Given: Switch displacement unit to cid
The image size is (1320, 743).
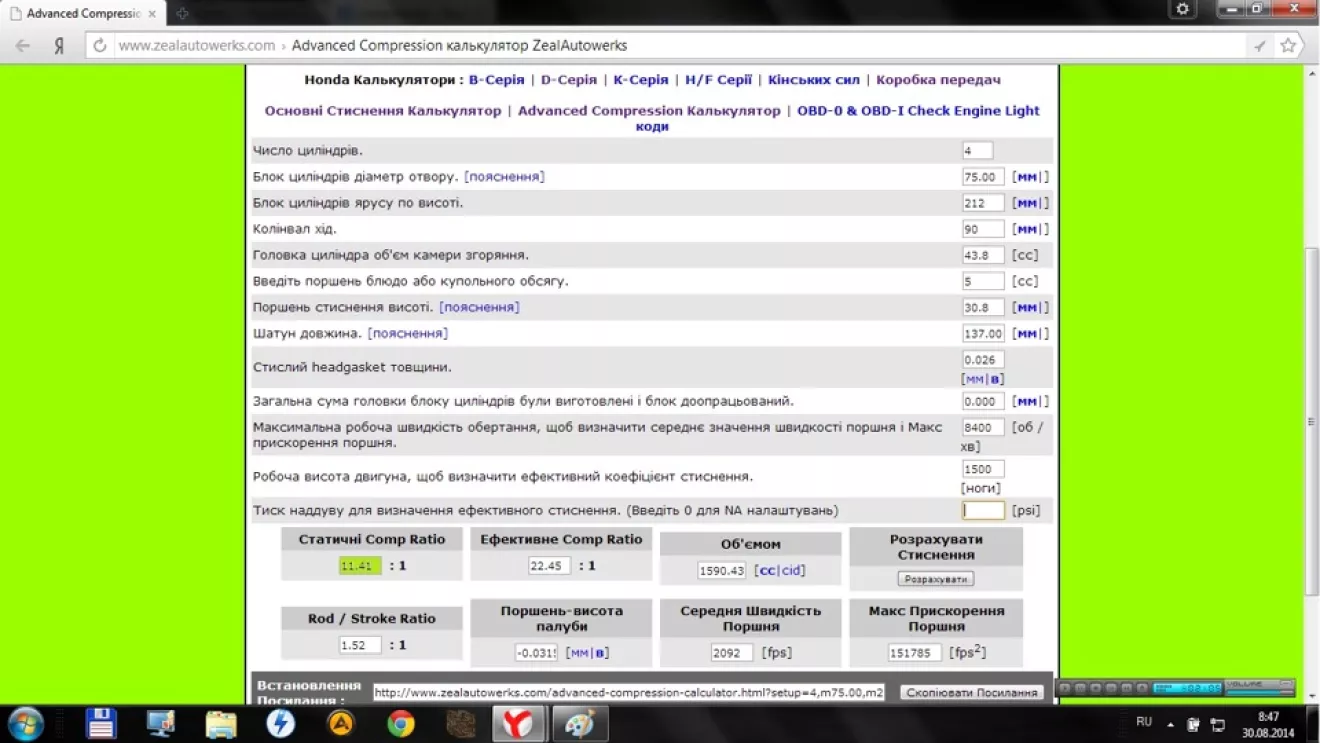Looking at the screenshot, I should [x=791, y=571].
